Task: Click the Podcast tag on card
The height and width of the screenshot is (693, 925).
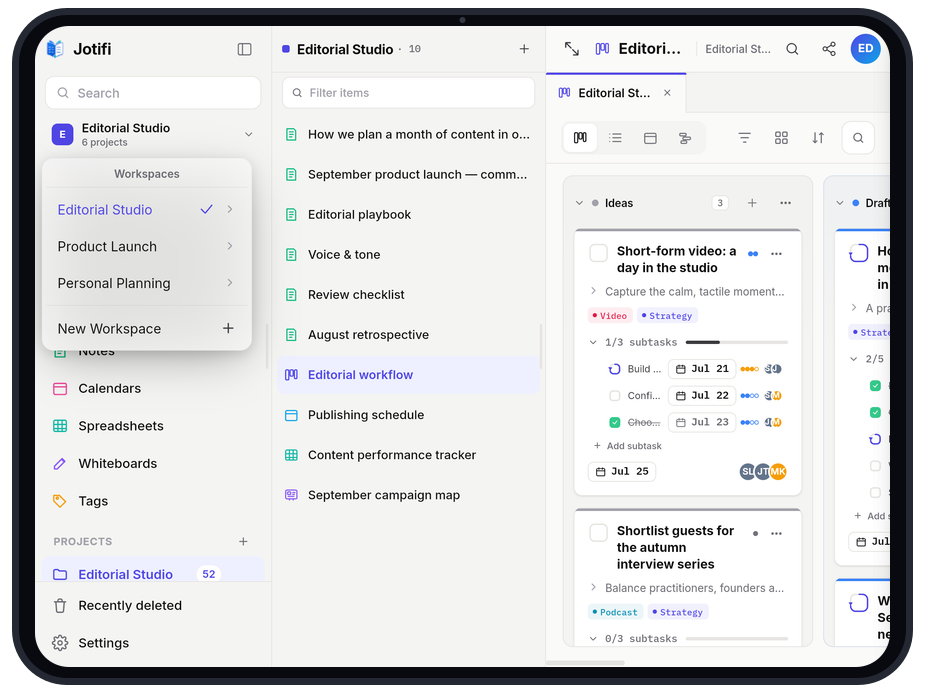Action: coord(615,612)
